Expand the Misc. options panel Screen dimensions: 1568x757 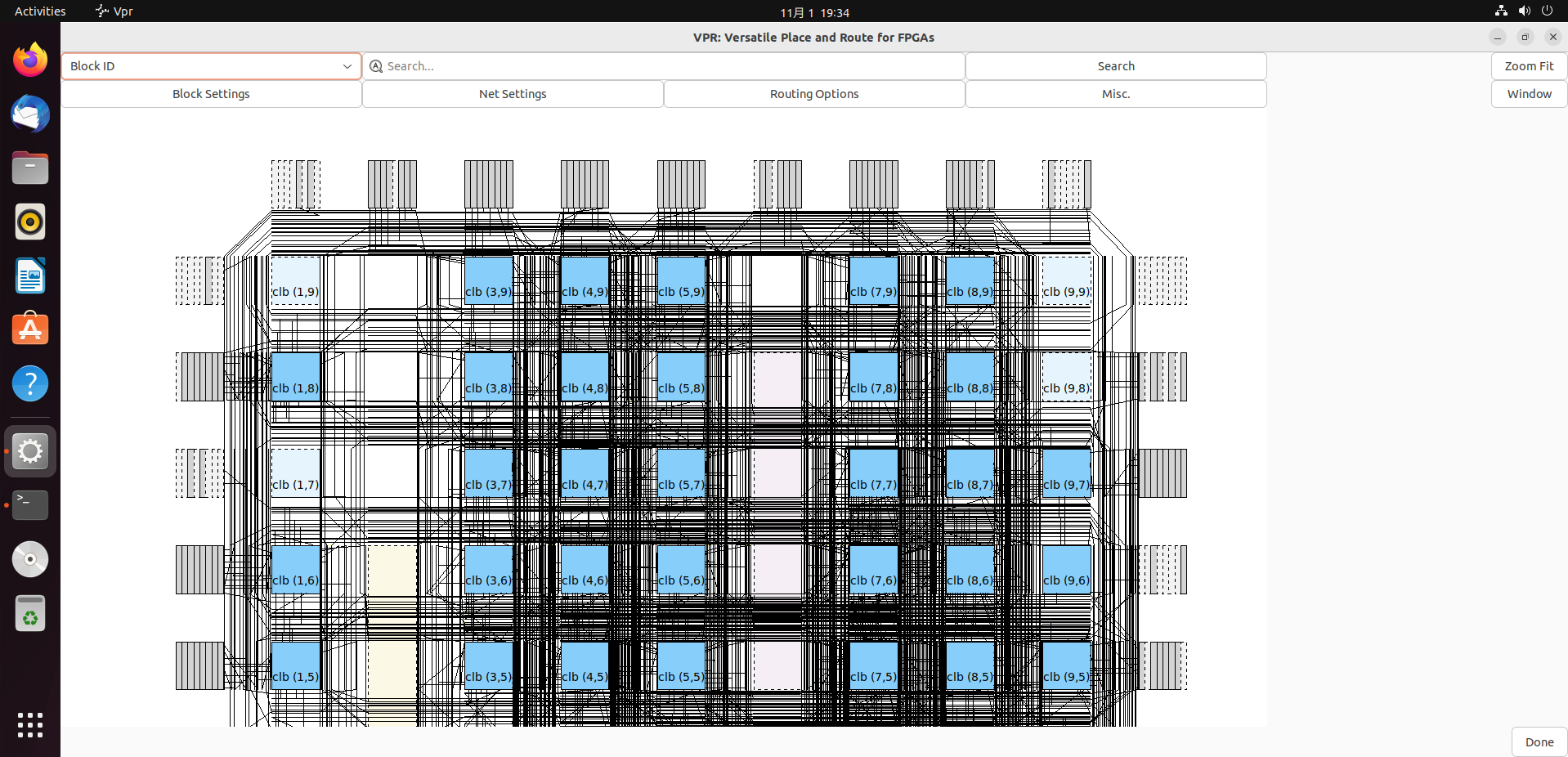click(1116, 94)
